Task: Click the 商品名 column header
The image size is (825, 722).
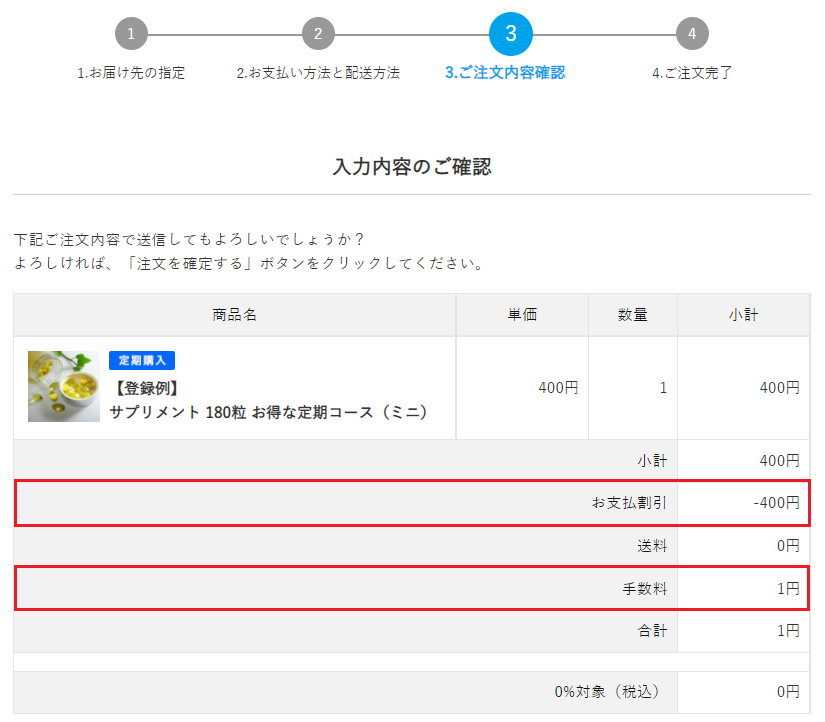Action: [x=235, y=315]
